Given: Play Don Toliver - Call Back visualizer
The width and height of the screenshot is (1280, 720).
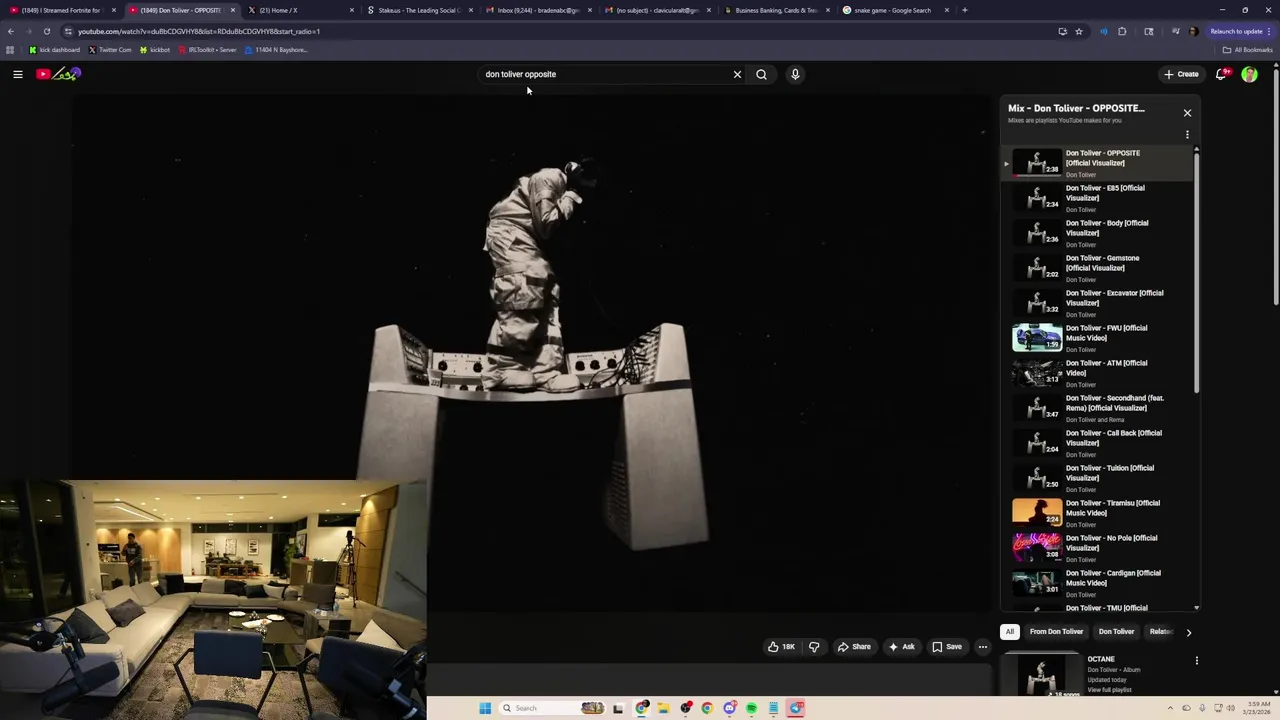Looking at the screenshot, I should click(1097, 443).
